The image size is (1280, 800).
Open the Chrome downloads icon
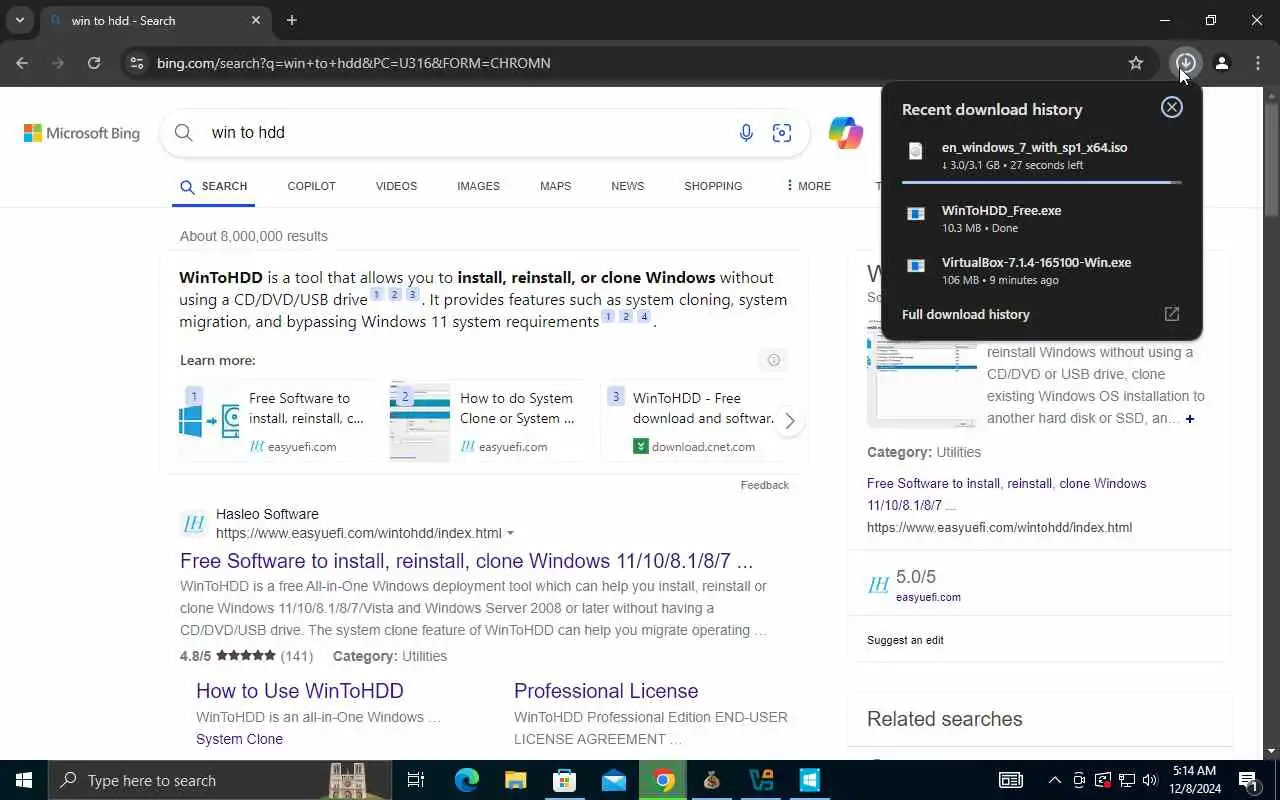click(x=1185, y=63)
